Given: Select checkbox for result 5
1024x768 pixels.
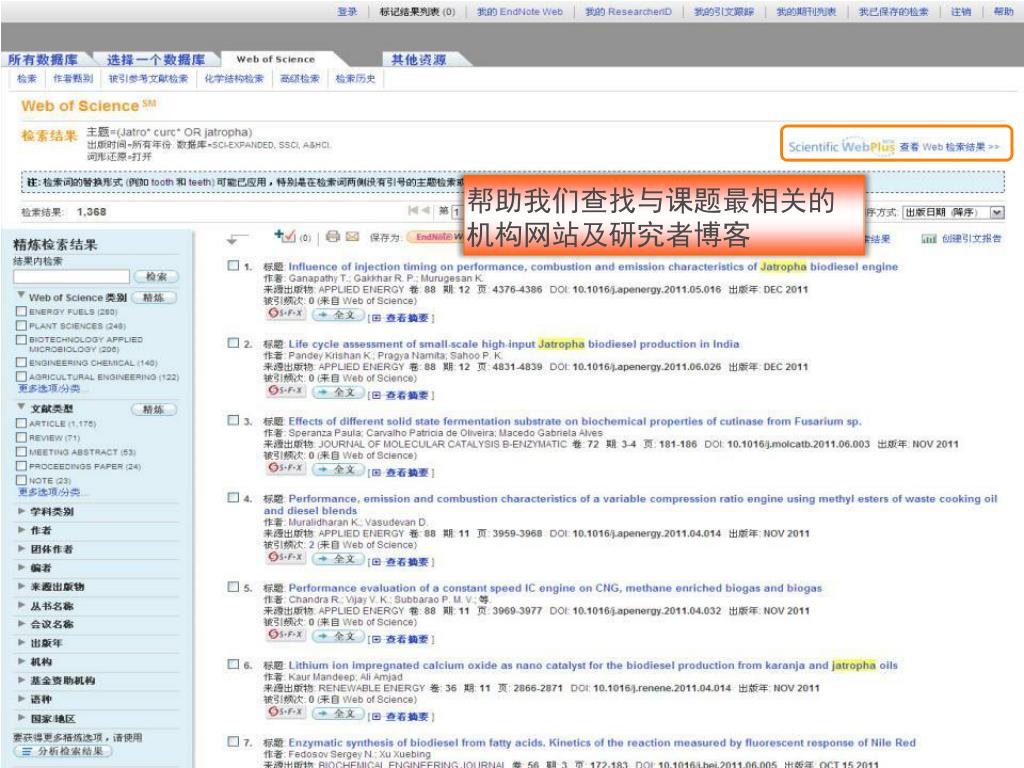Looking at the screenshot, I should 233,586.
